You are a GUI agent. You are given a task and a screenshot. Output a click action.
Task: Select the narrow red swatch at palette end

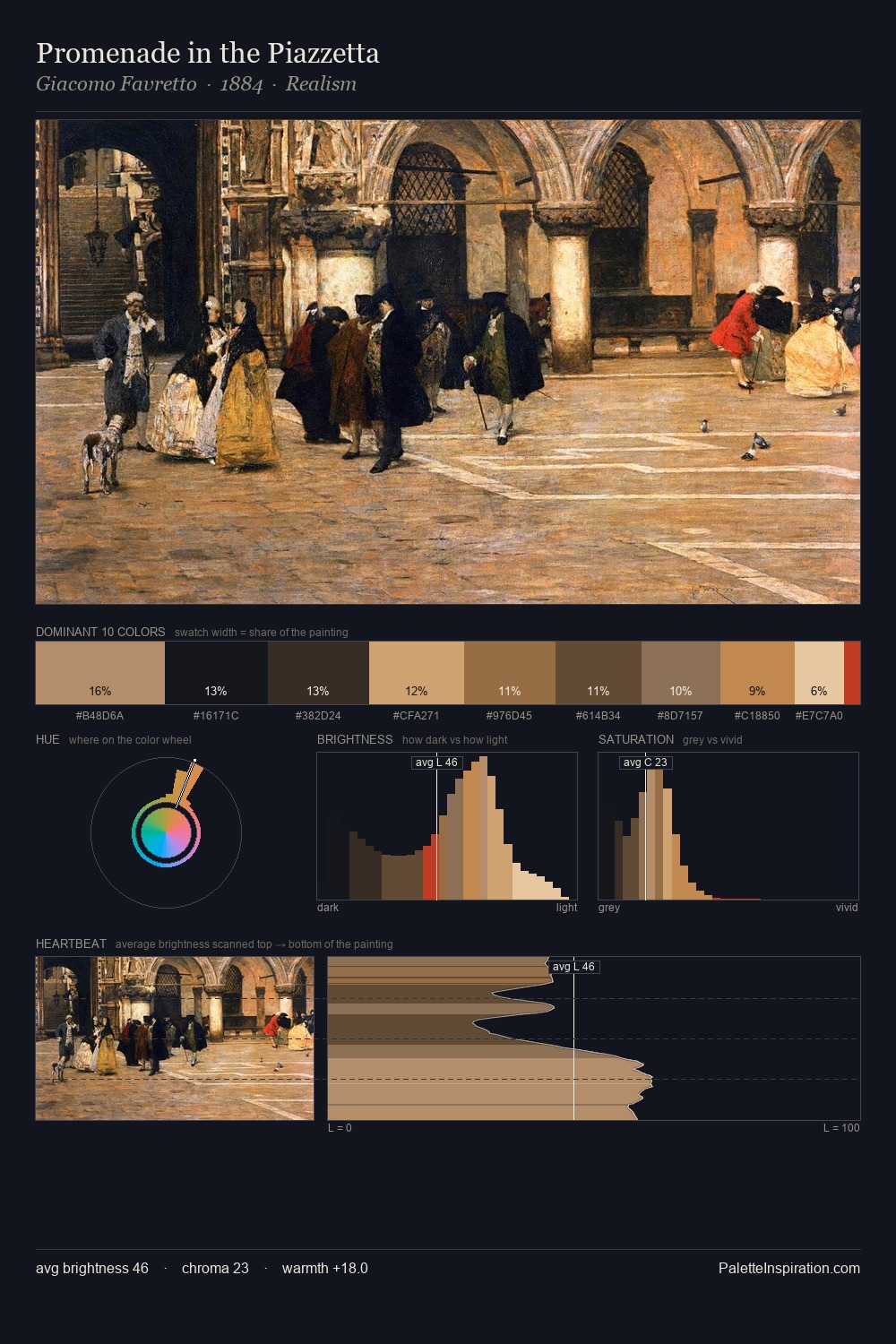852,673
